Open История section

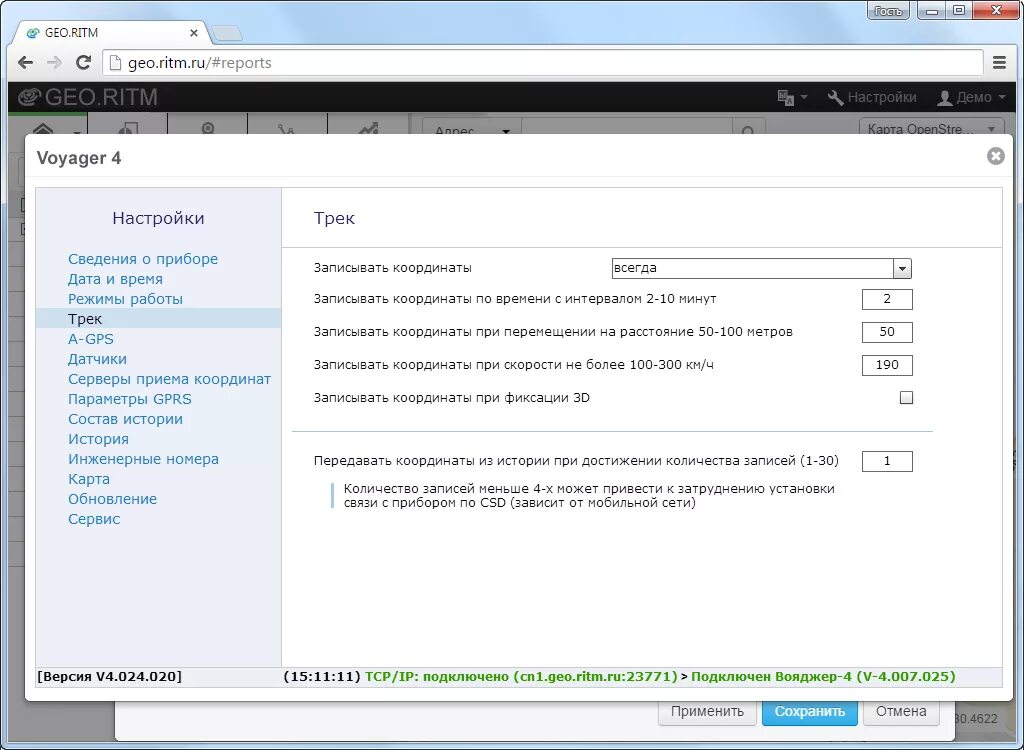(x=98, y=439)
